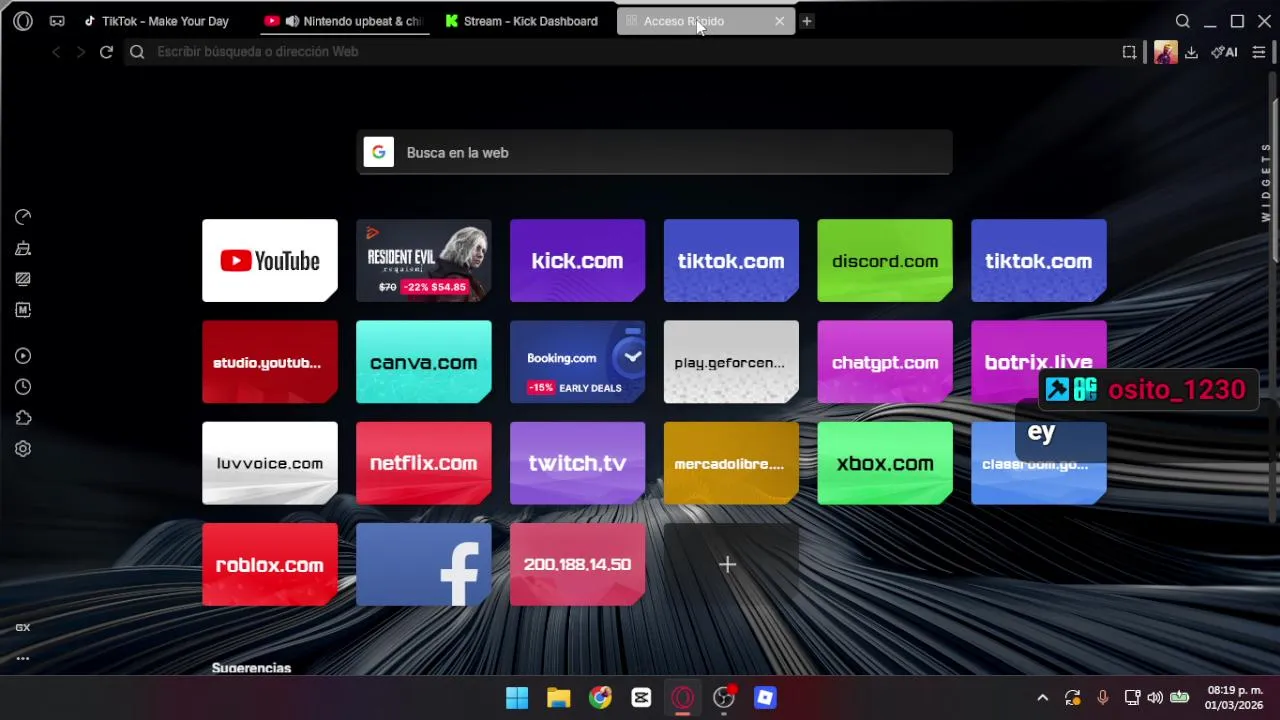This screenshot has height=720, width=1280.
Task: Open Settings gear icon in sidebar
Action: [23, 449]
